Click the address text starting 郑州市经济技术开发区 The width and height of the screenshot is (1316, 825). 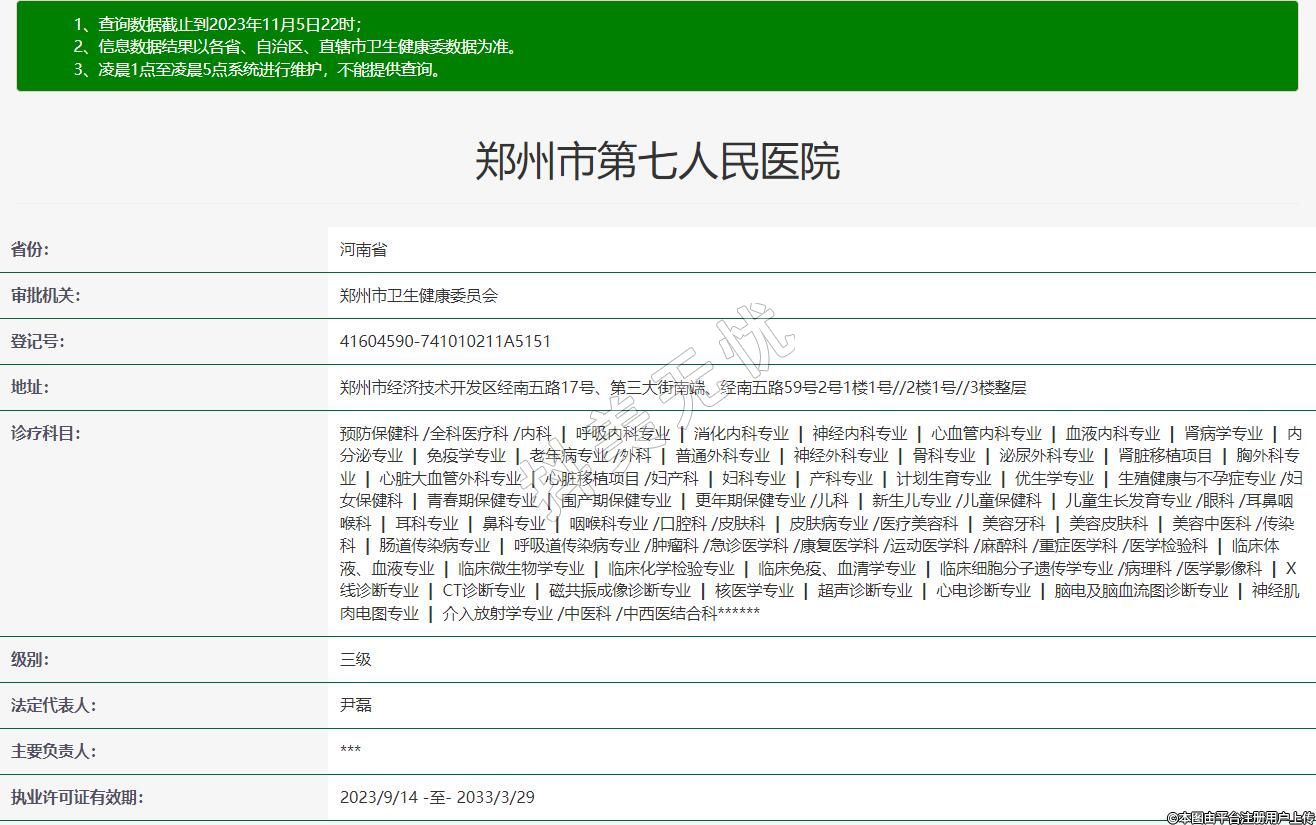coord(682,387)
